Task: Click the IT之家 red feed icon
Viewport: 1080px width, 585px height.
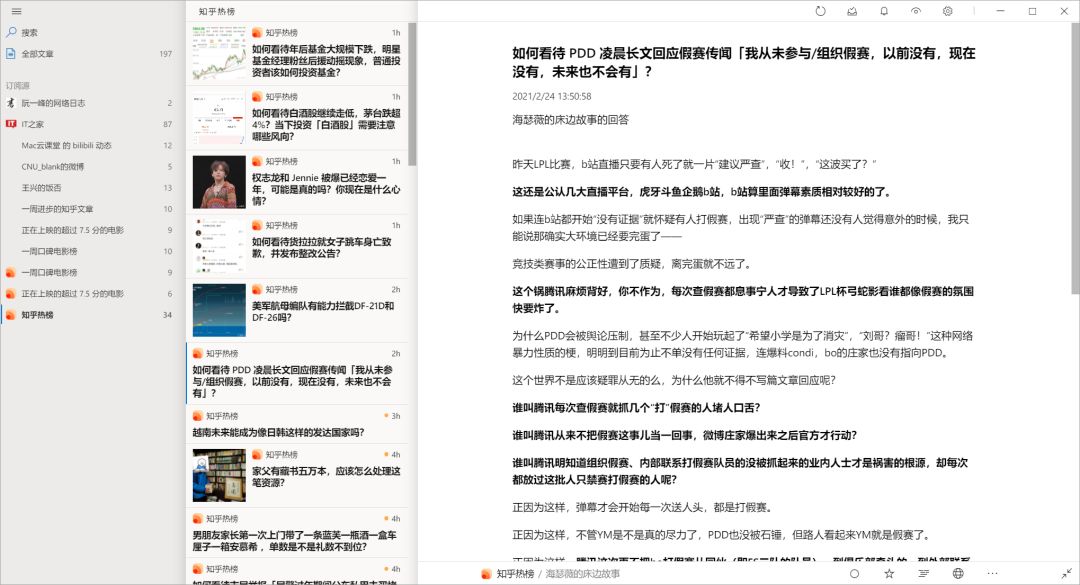Action: [11, 124]
